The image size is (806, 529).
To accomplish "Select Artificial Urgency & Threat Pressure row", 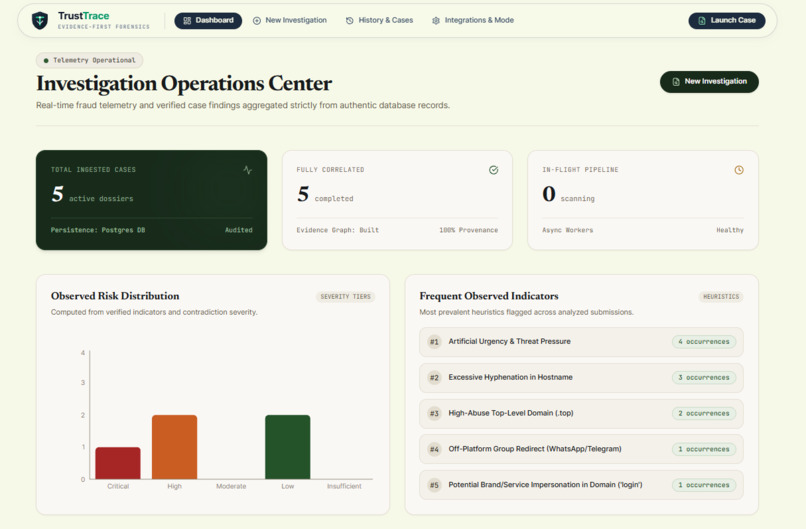I will tap(581, 342).
